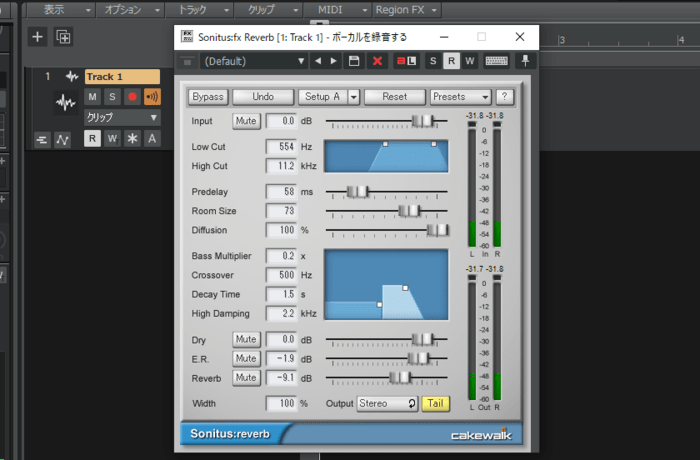Viewport: 700px width, 460px height.
Task: Solo Track 1 with the S button
Action: click(x=112, y=96)
